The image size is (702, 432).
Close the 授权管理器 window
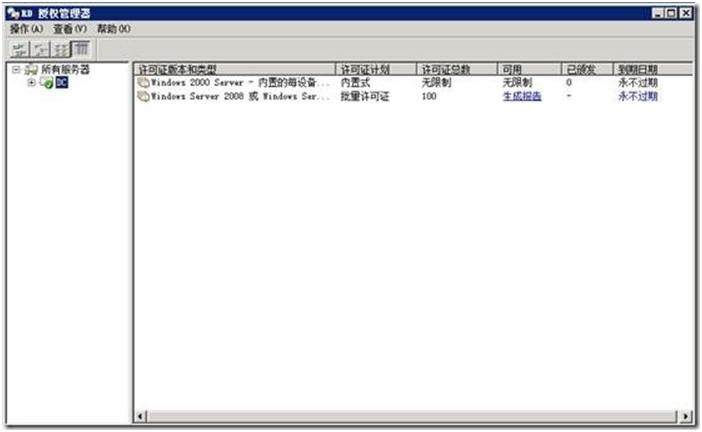[x=686, y=13]
